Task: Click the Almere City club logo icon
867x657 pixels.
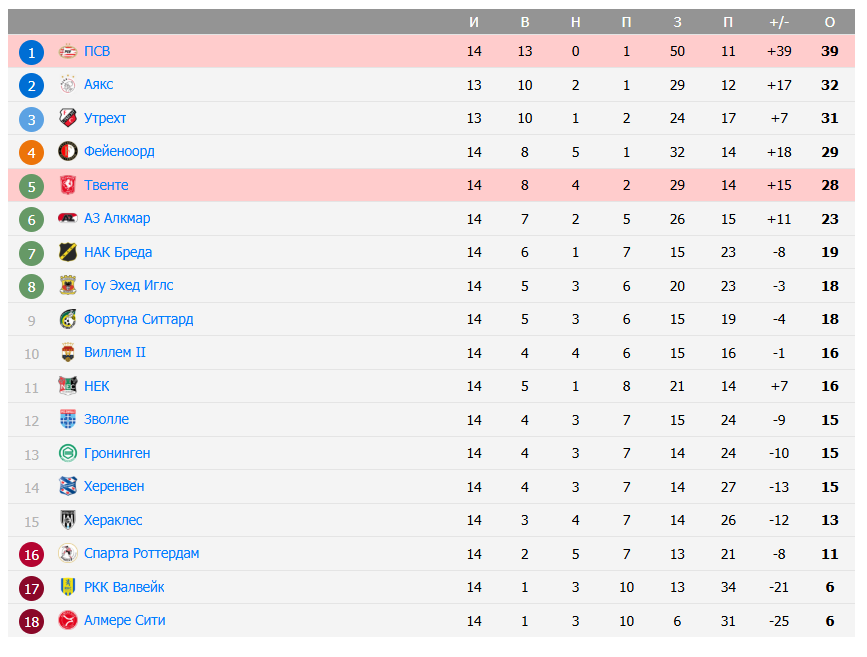Action: (x=67, y=621)
